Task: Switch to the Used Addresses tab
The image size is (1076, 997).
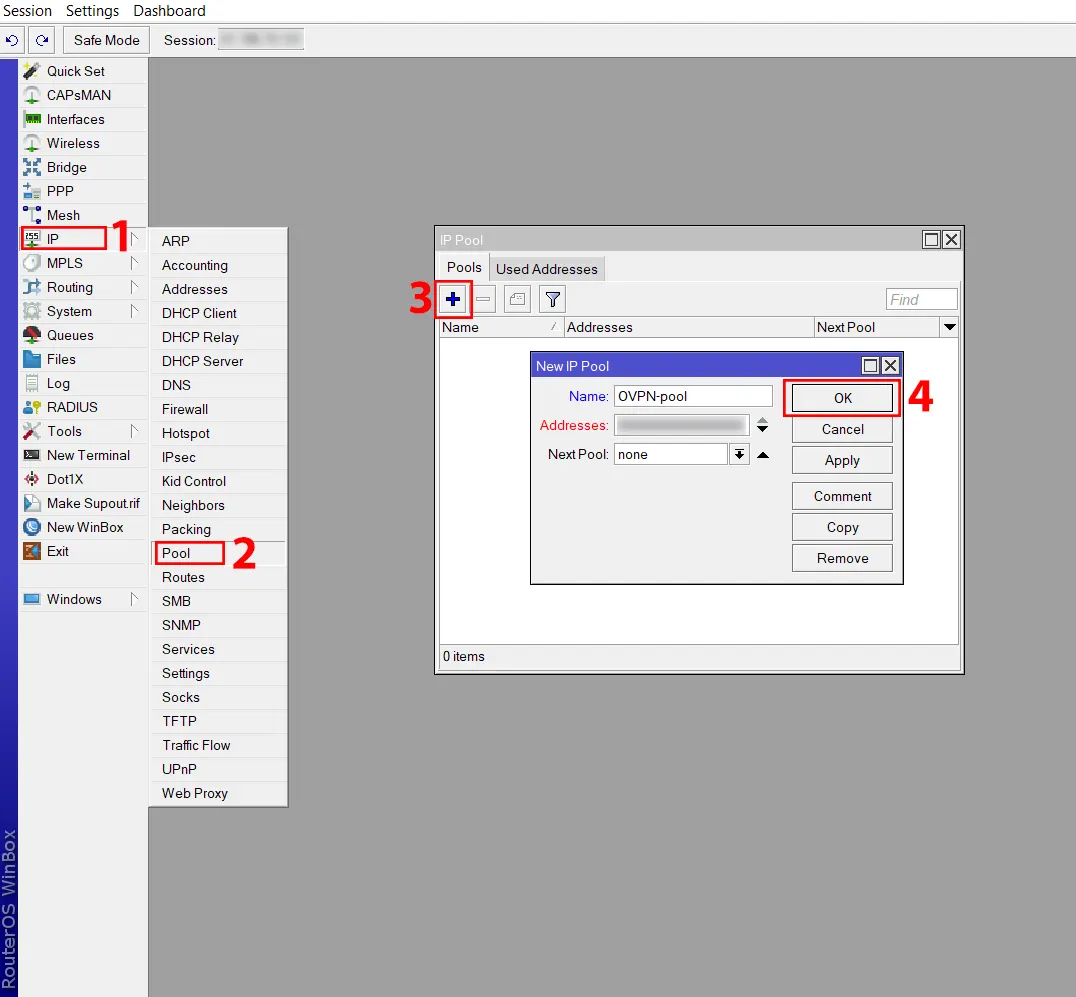Action: (x=546, y=268)
